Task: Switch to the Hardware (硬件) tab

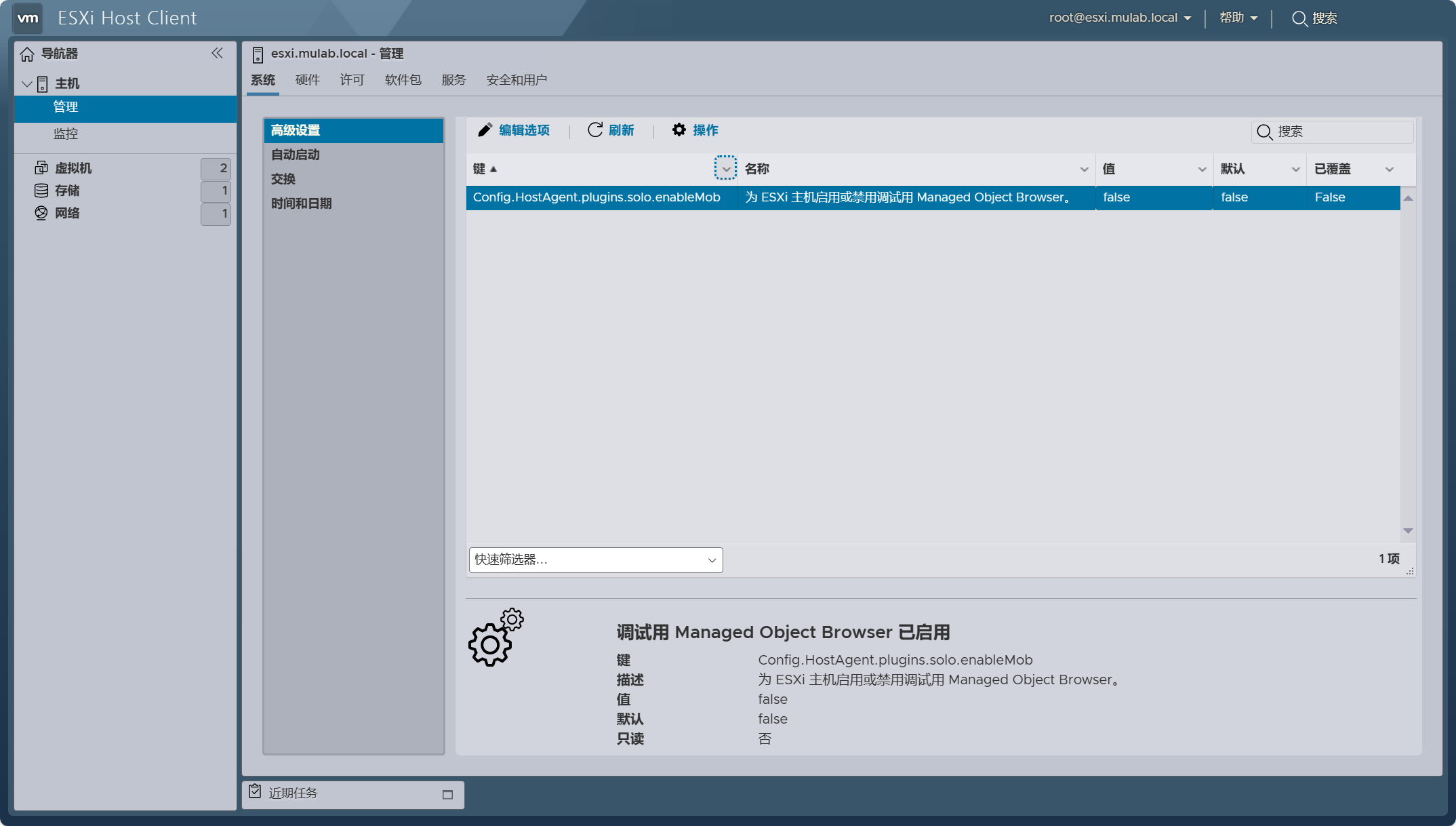Action: (x=307, y=80)
